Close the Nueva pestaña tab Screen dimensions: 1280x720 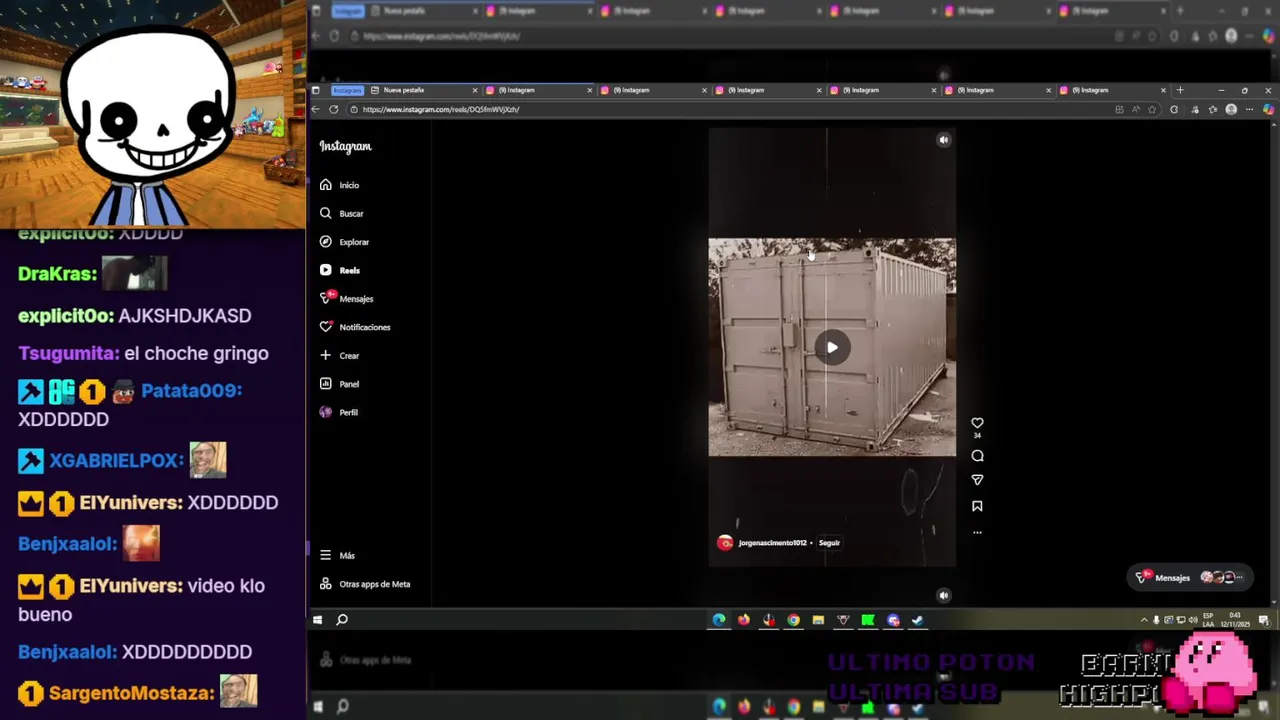coord(474,90)
